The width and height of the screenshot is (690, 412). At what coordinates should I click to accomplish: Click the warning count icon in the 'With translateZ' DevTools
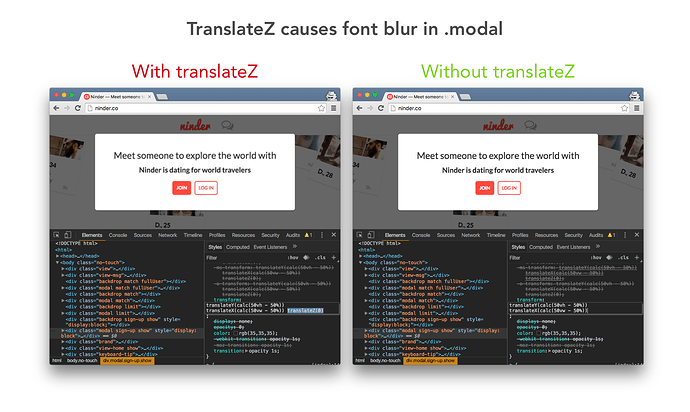point(307,234)
